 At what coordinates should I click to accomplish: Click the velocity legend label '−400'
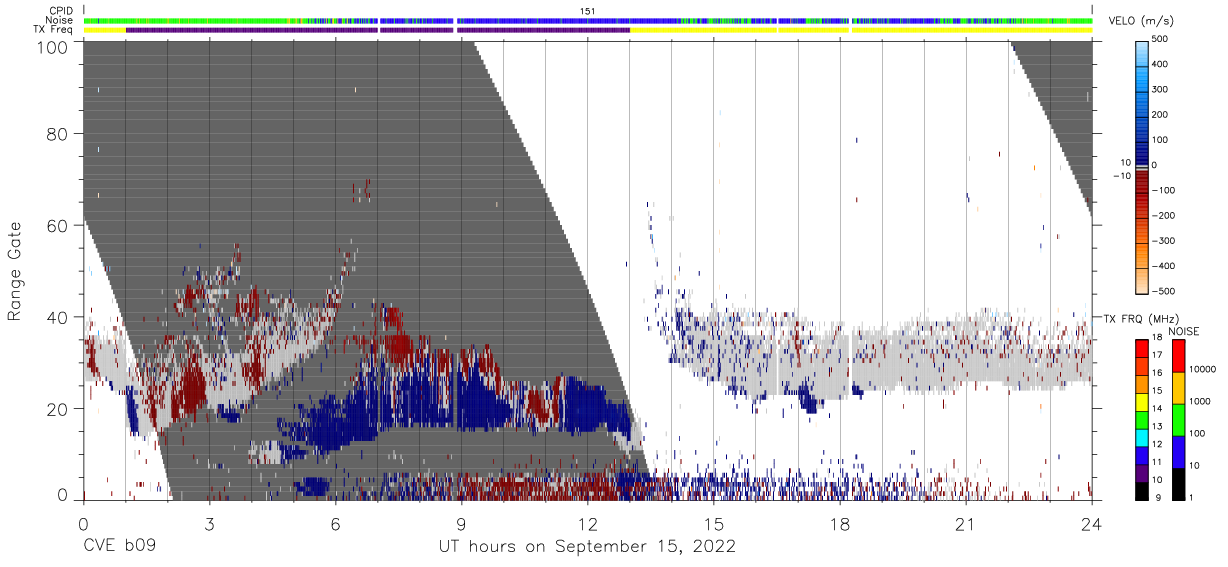1163,266
